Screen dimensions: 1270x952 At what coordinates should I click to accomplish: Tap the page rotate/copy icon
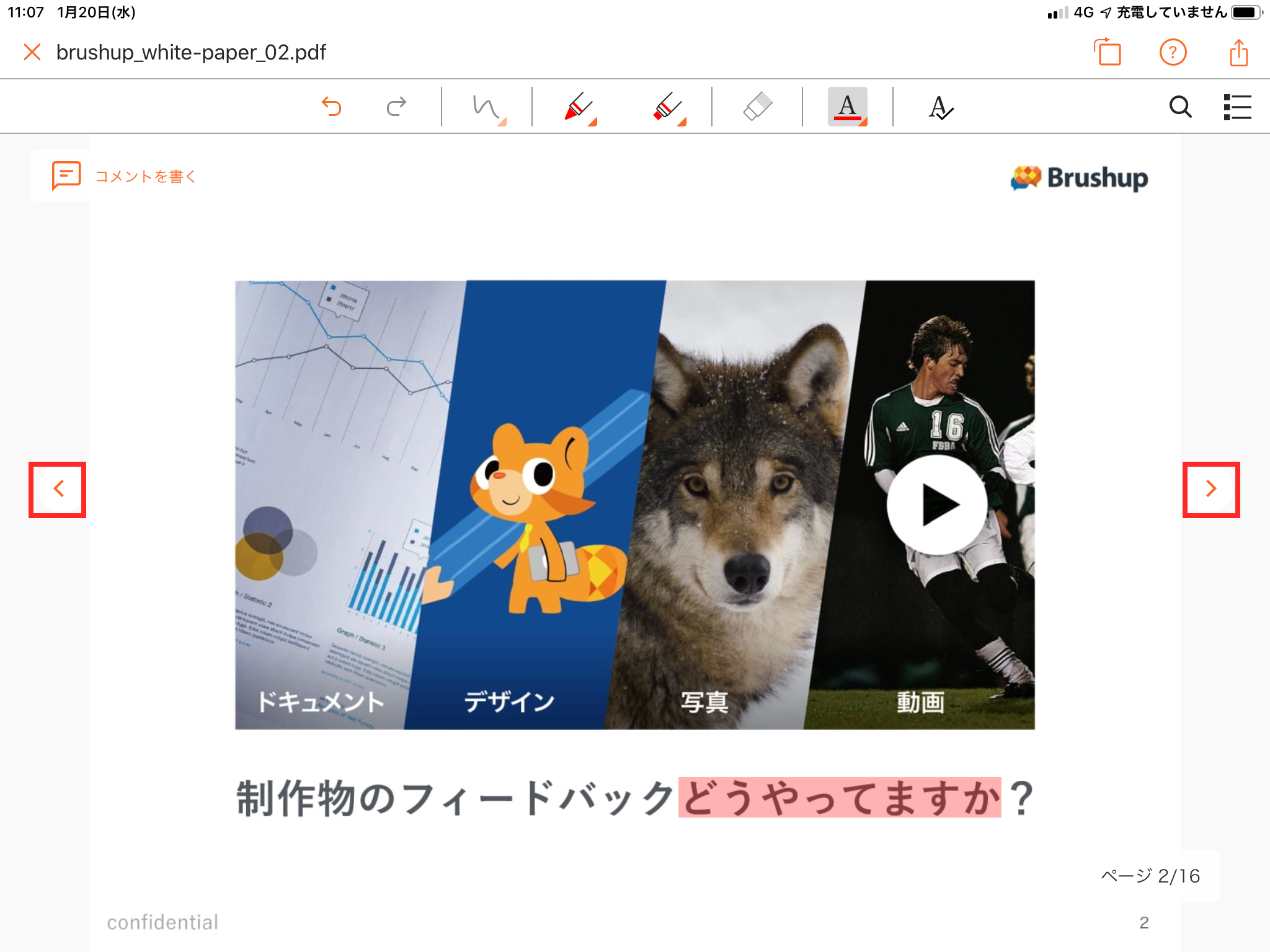coord(1108,53)
